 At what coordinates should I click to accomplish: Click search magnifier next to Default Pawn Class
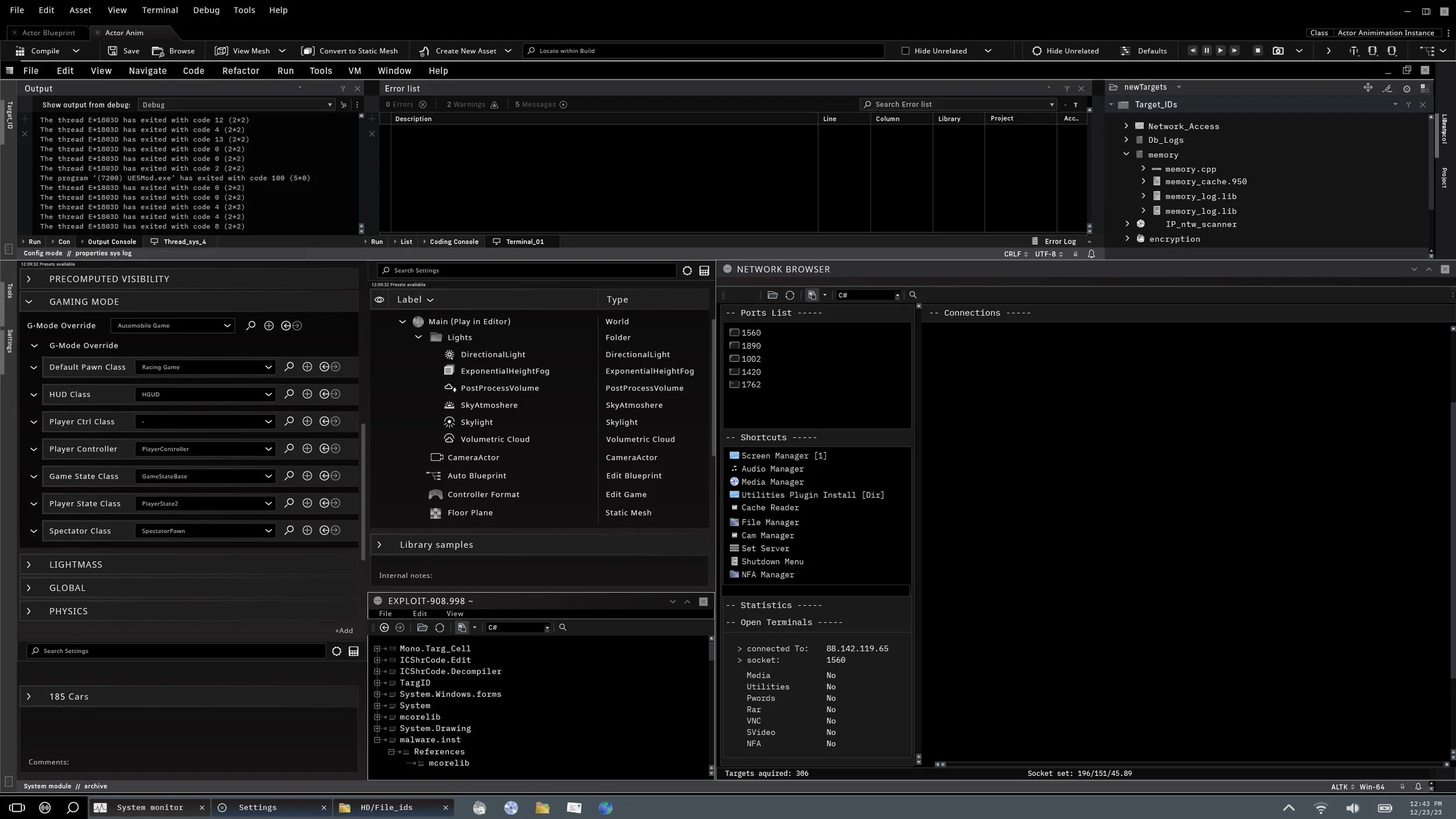289,367
